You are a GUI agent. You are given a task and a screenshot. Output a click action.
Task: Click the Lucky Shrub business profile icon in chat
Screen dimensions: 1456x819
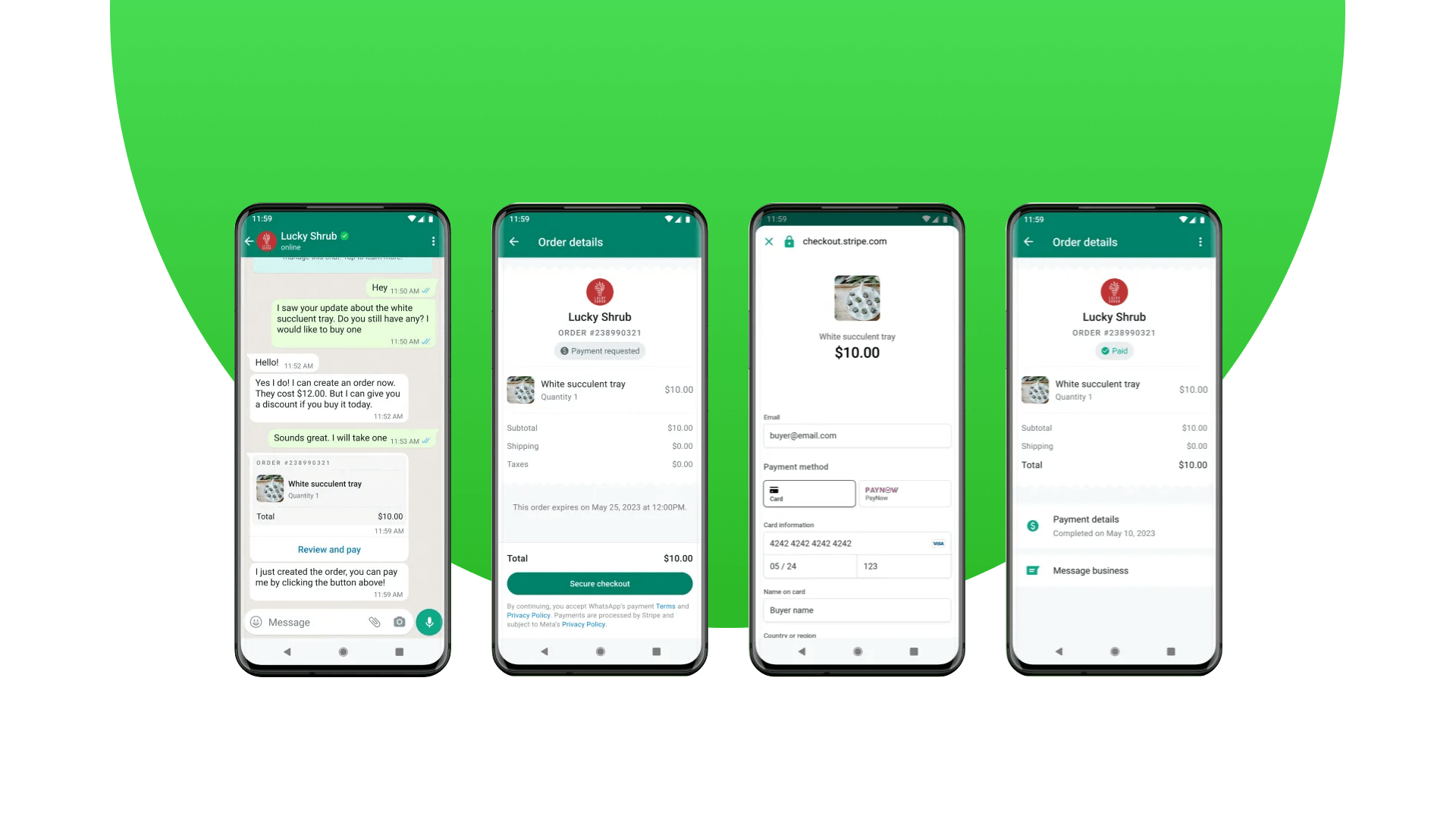click(266, 240)
